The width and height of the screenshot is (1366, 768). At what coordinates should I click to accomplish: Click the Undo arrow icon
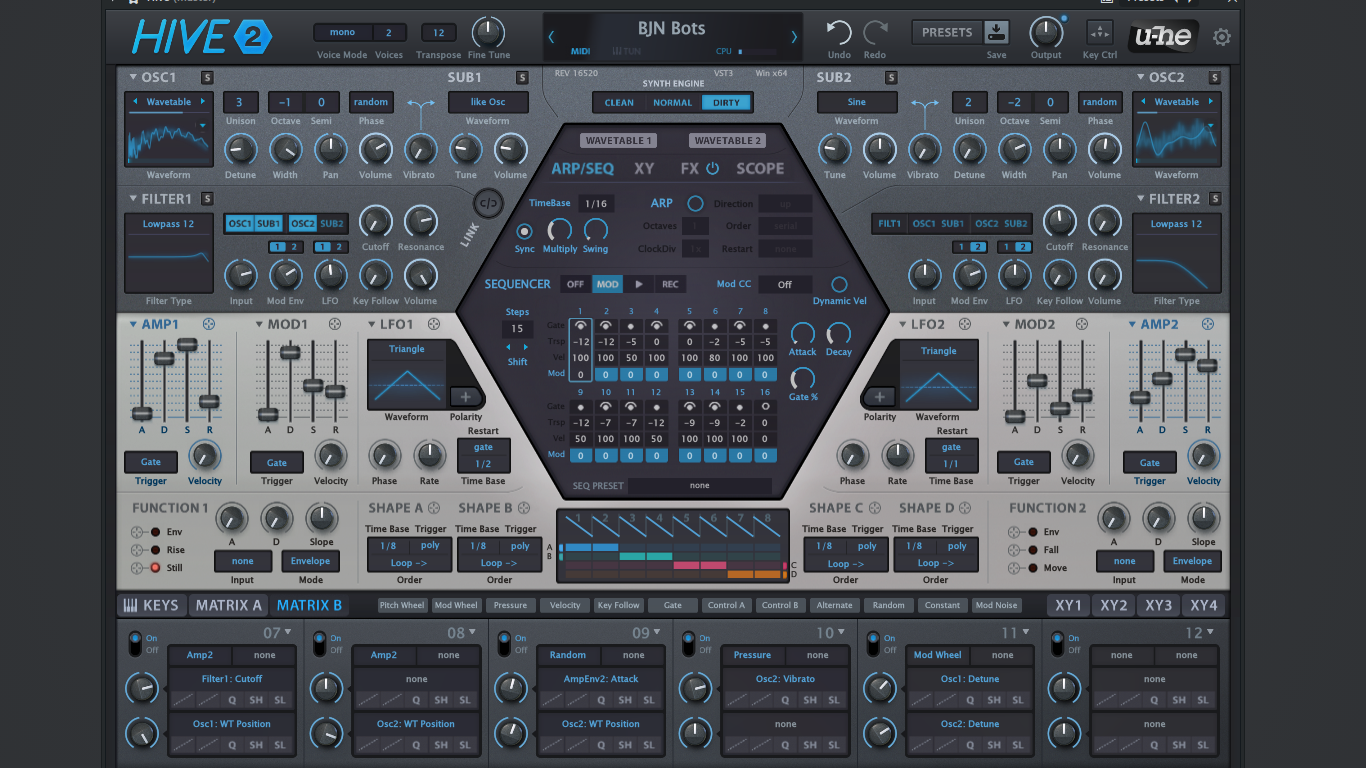click(839, 33)
